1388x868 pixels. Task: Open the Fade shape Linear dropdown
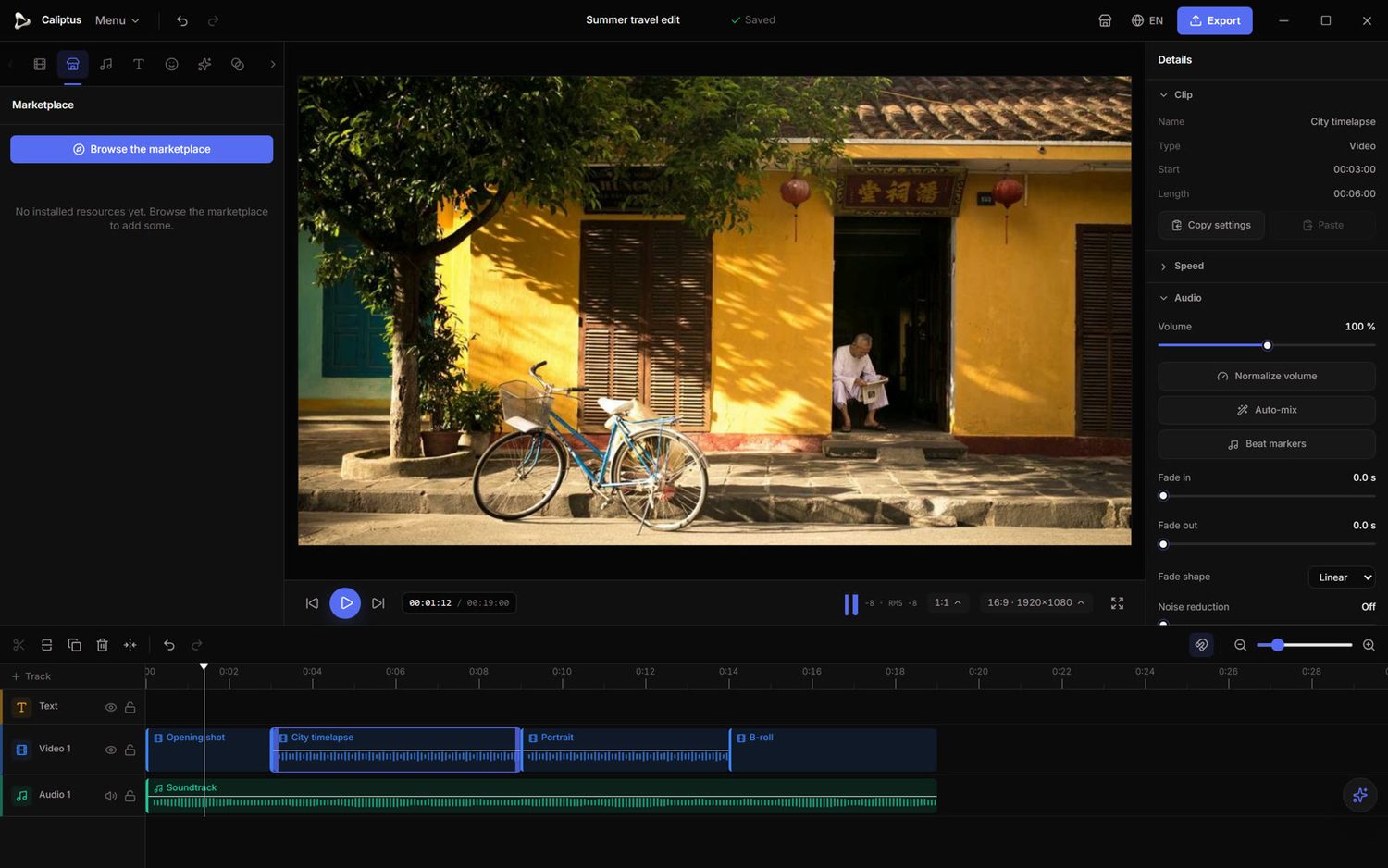coord(1342,577)
